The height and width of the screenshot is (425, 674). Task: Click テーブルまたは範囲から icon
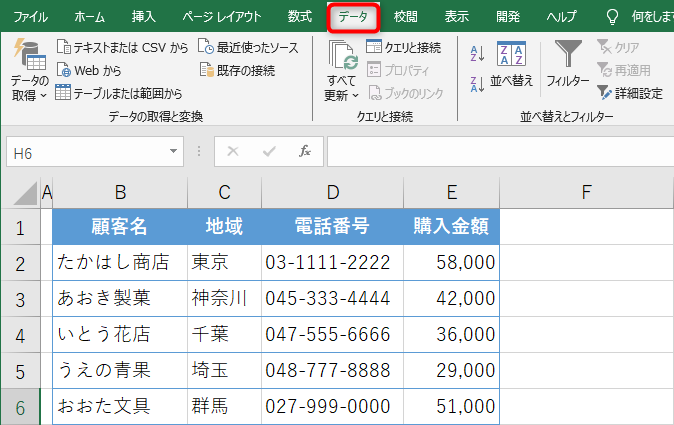[64, 93]
